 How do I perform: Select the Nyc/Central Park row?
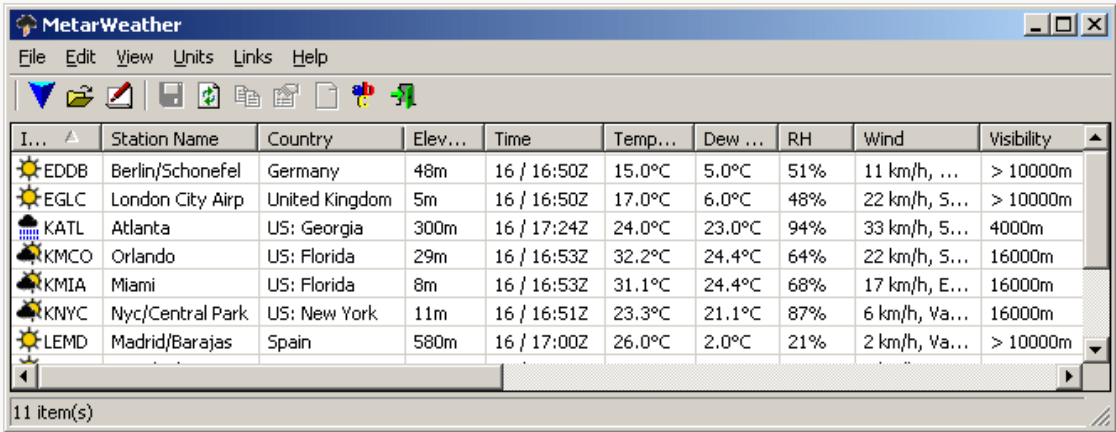(547, 312)
